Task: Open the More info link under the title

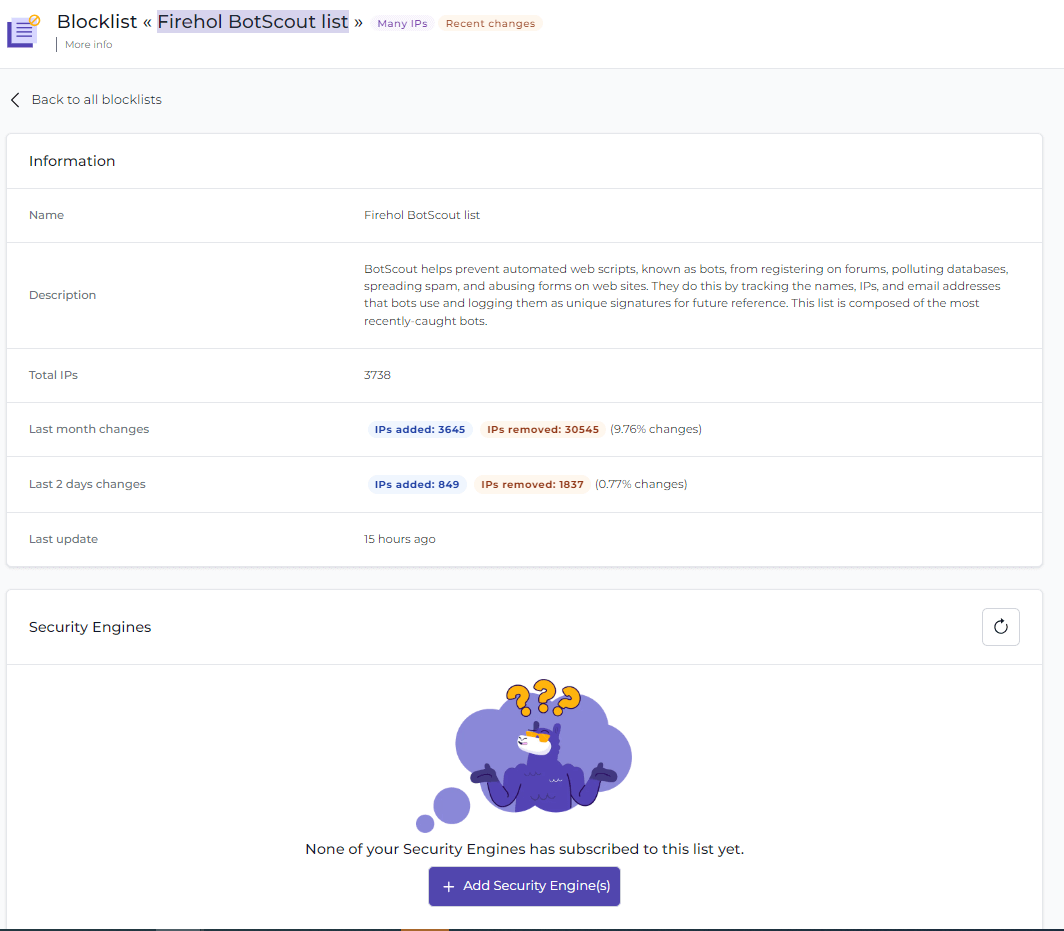Action: [x=88, y=45]
